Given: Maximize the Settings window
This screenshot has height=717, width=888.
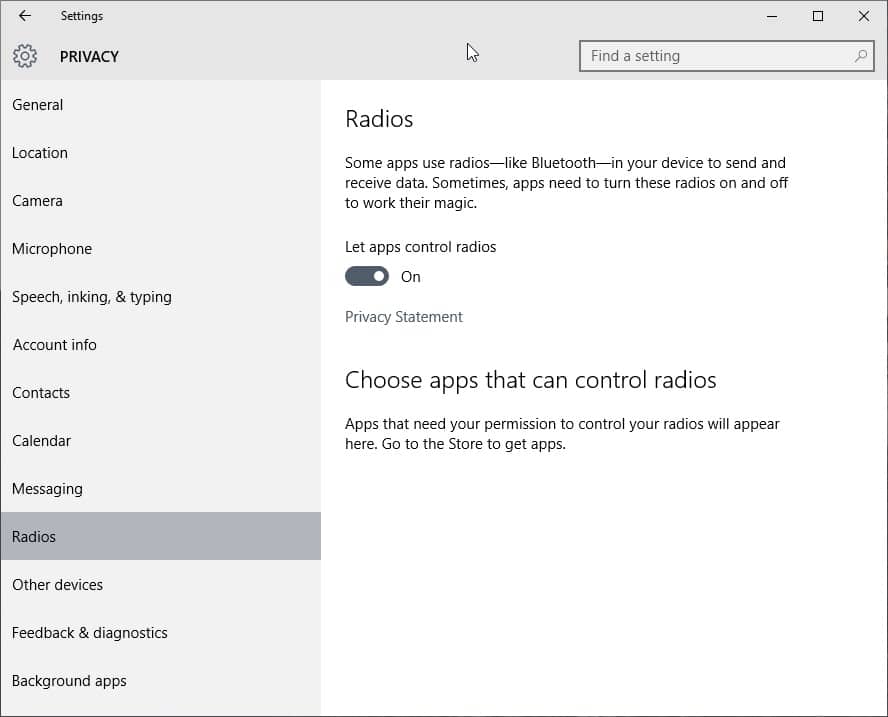Looking at the screenshot, I should pos(818,16).
